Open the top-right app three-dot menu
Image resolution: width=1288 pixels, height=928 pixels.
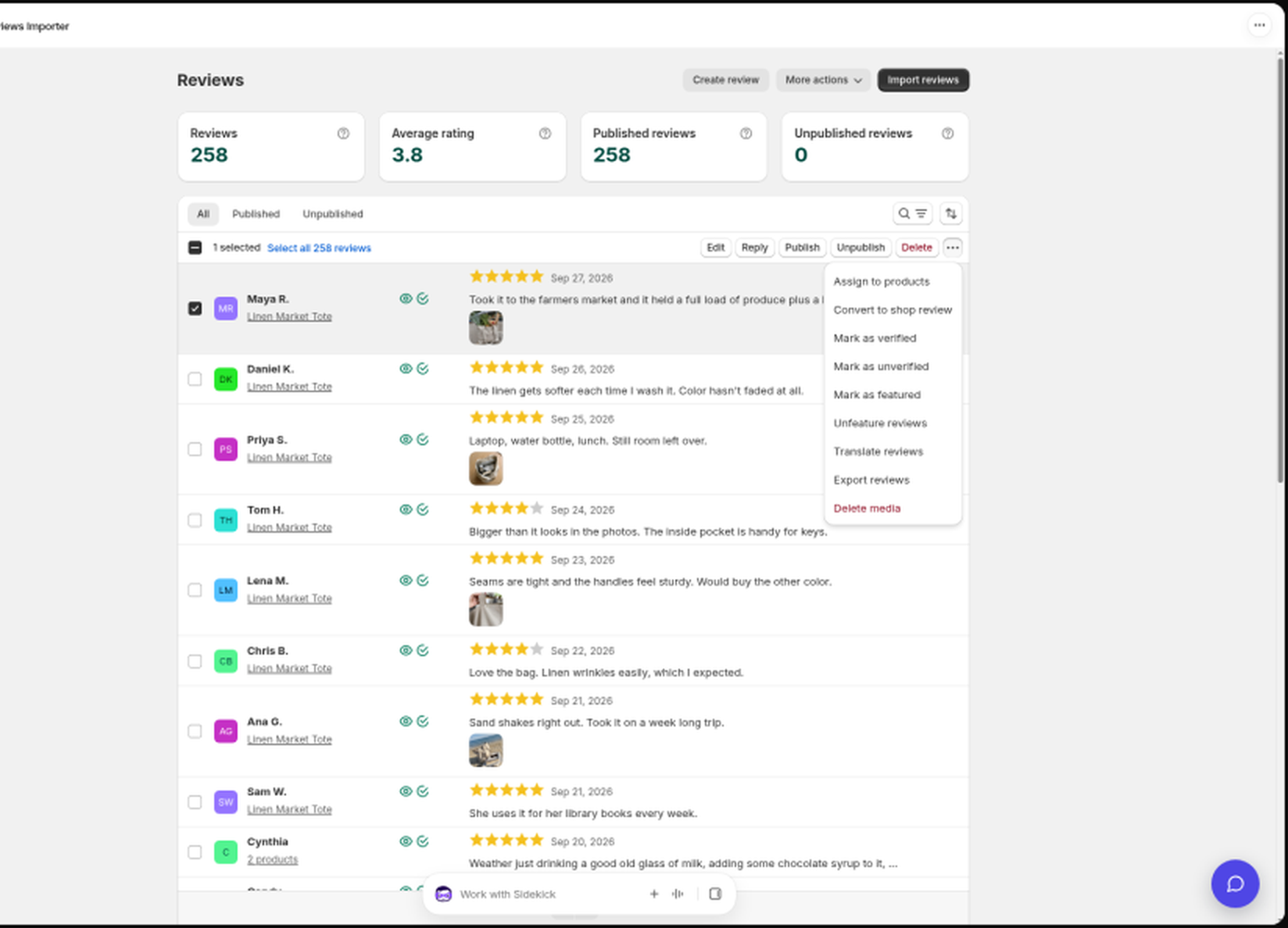pos(1259,25)
